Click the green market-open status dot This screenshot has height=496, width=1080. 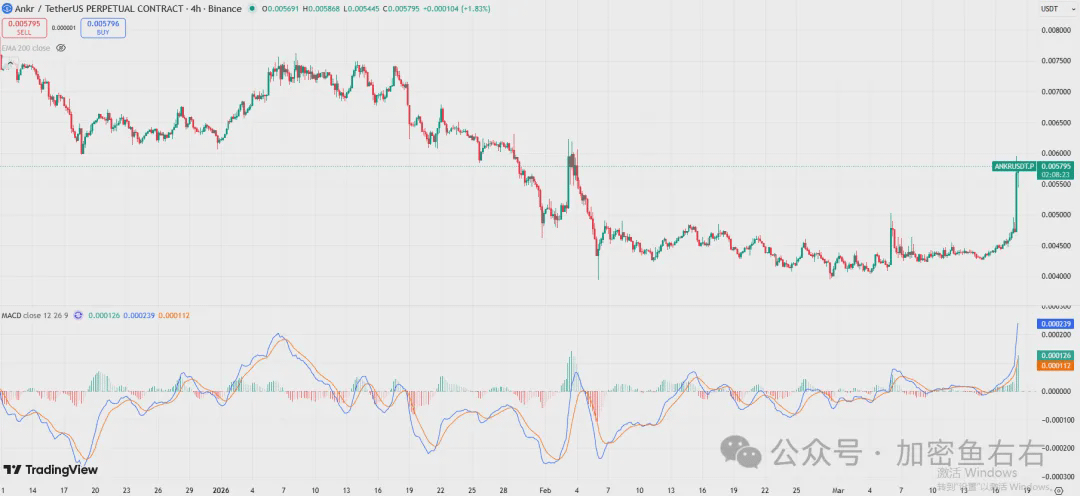[252, 9]
